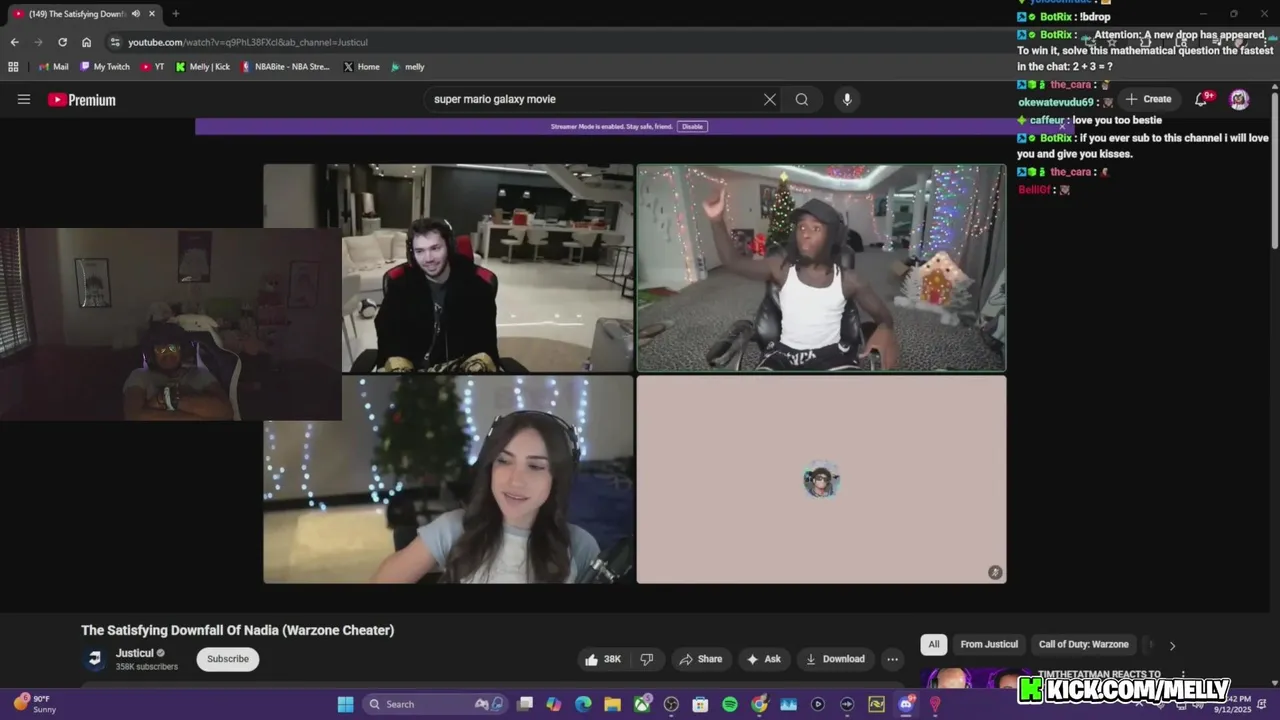Click the video title The Satisfying Downfall Of Nadia
1280x720 pixels.
(238, 630)
